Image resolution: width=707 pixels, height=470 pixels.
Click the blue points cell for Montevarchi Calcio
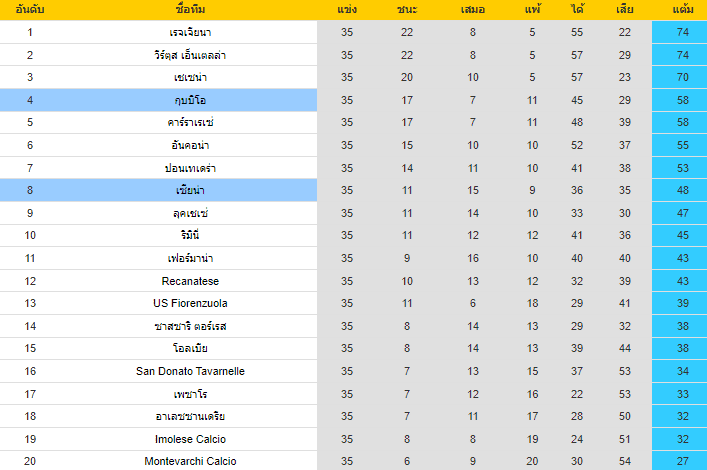[x=684, y=462]
